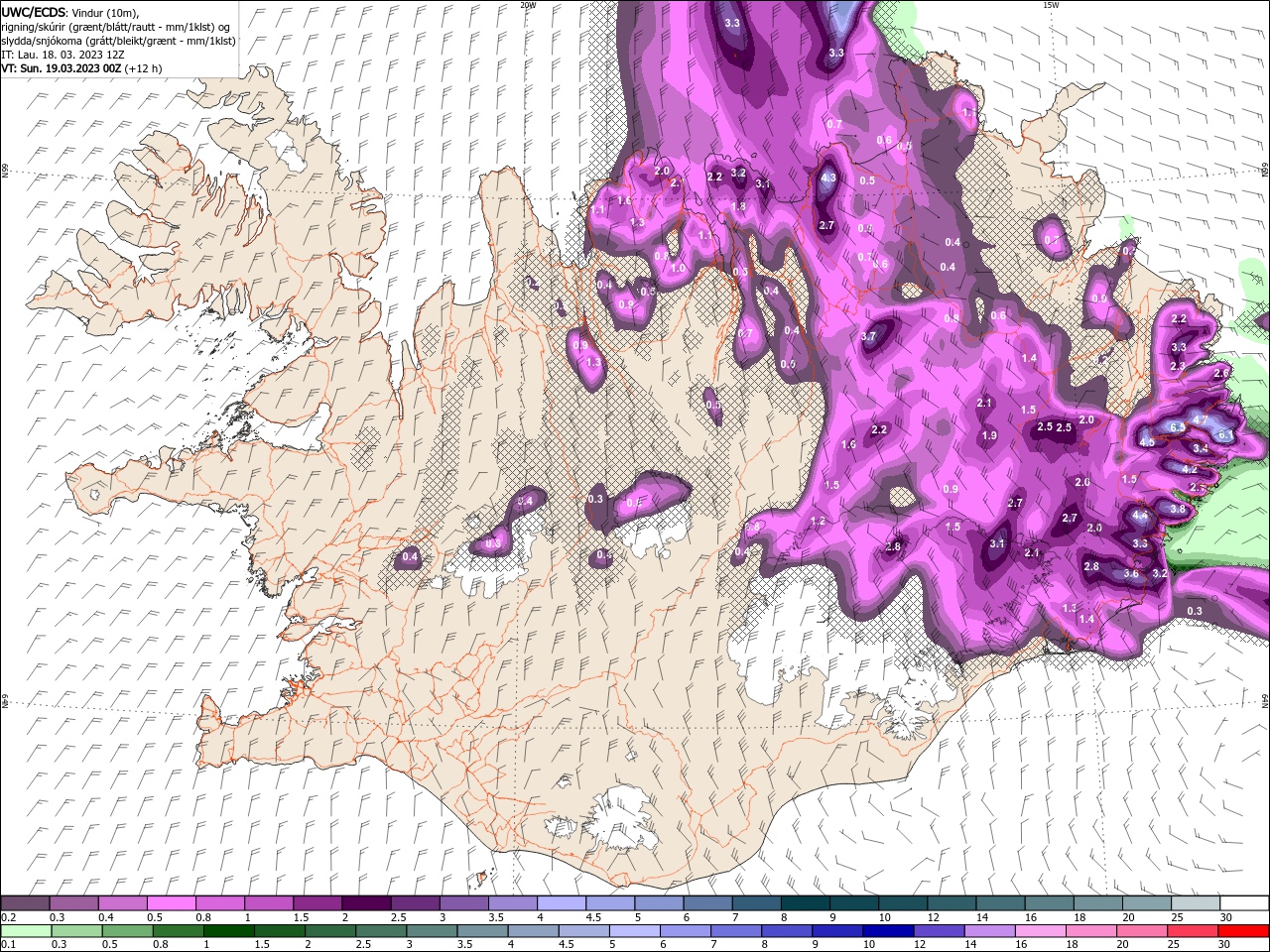Image resolution: width=1270 pixels, height=952 pixels.
Task: Select the 6.1 value on the east coast
Action: tap(1225, 434)
